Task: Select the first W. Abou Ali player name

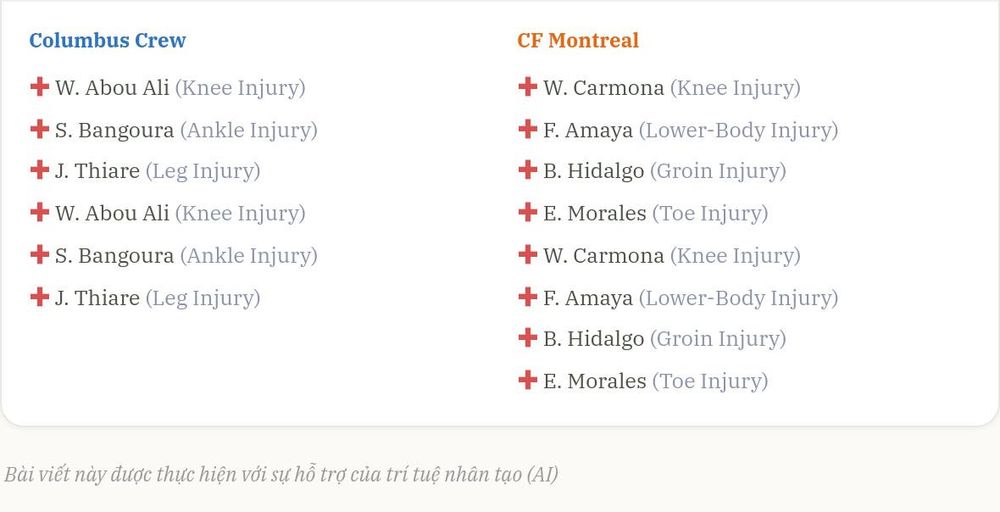Action: (x=112, y=87)
